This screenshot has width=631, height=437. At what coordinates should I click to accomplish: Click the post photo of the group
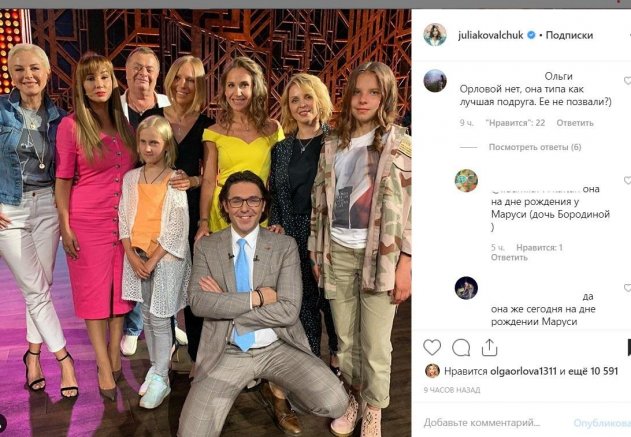205,220
